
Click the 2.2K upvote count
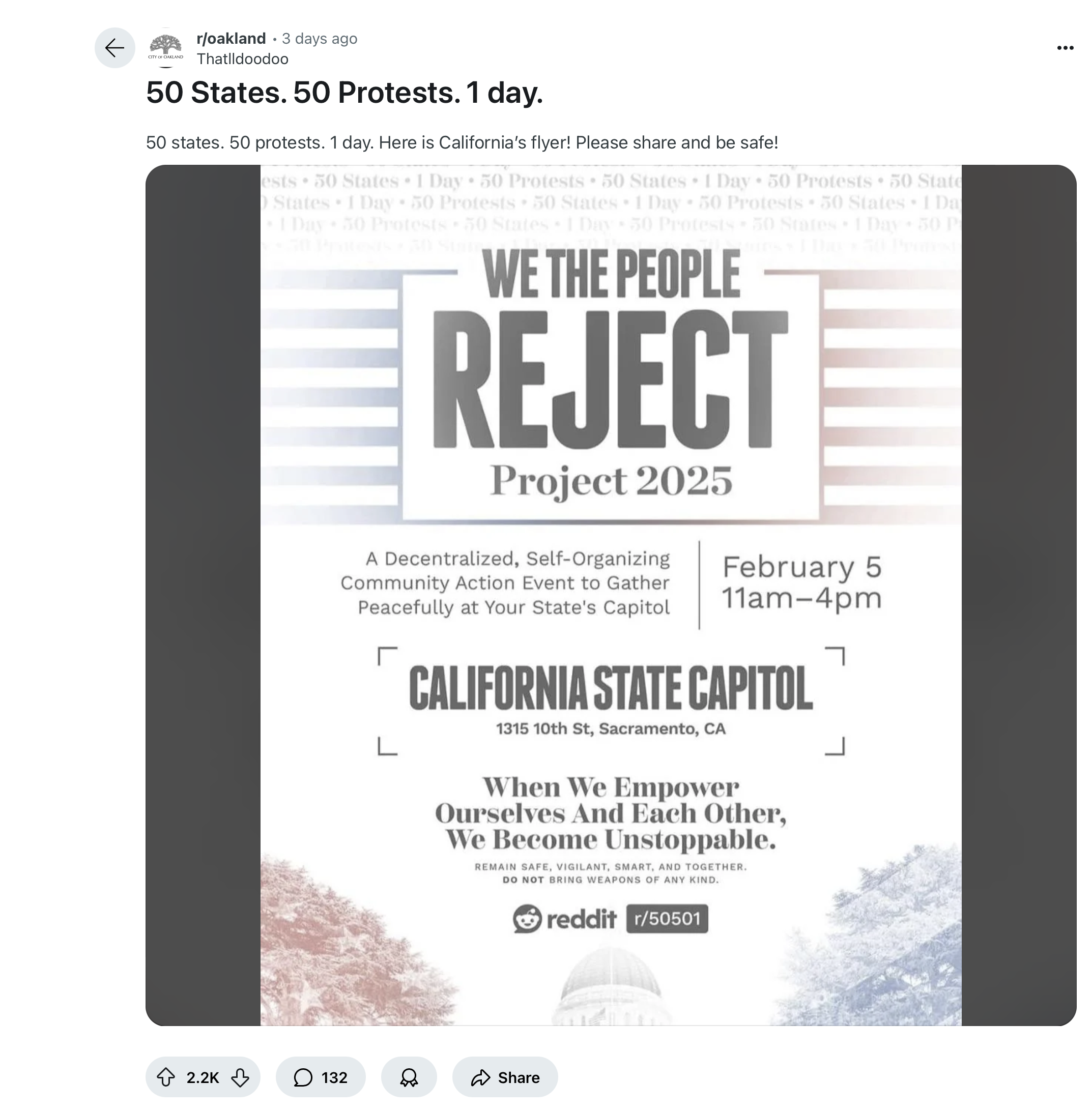(x=203, y=1076)
